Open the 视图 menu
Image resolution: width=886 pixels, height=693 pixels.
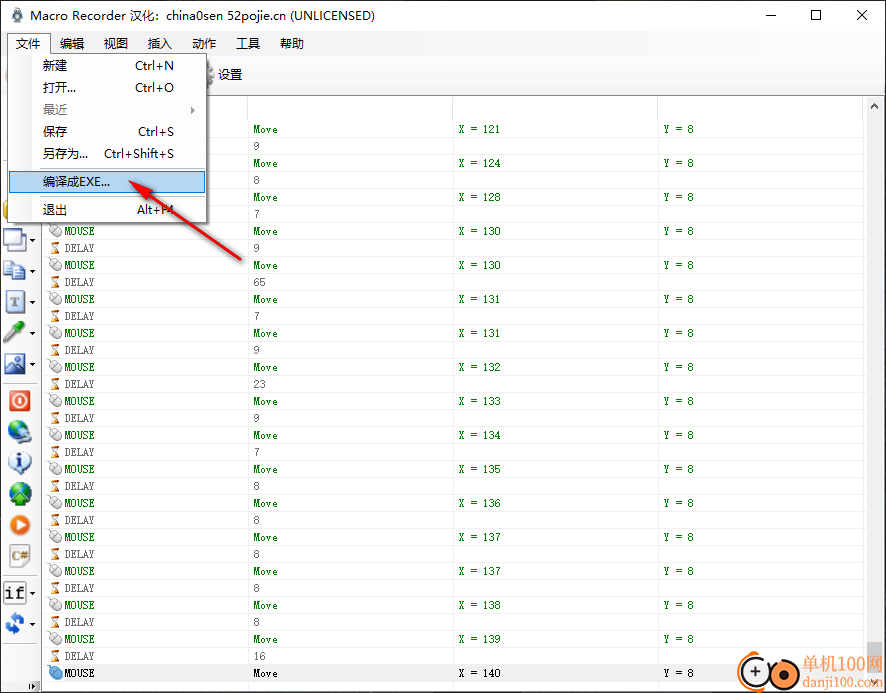click(x=116, y=44)
